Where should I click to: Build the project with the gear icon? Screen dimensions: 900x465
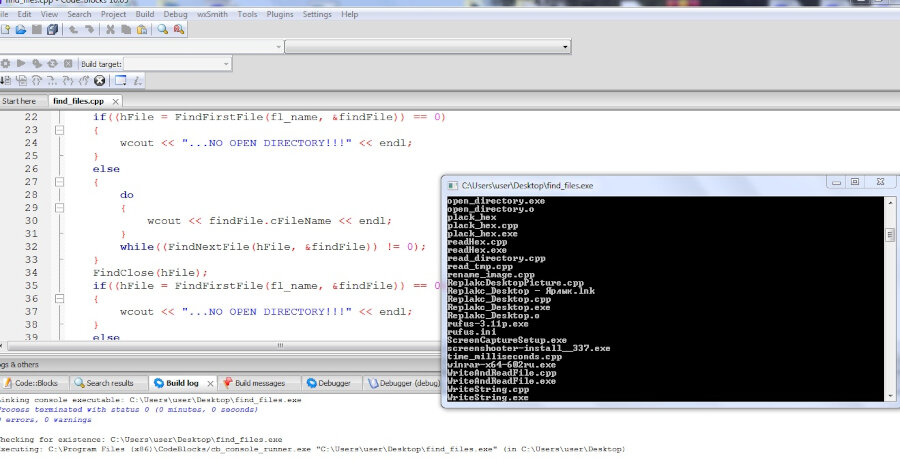pos(6,63)
